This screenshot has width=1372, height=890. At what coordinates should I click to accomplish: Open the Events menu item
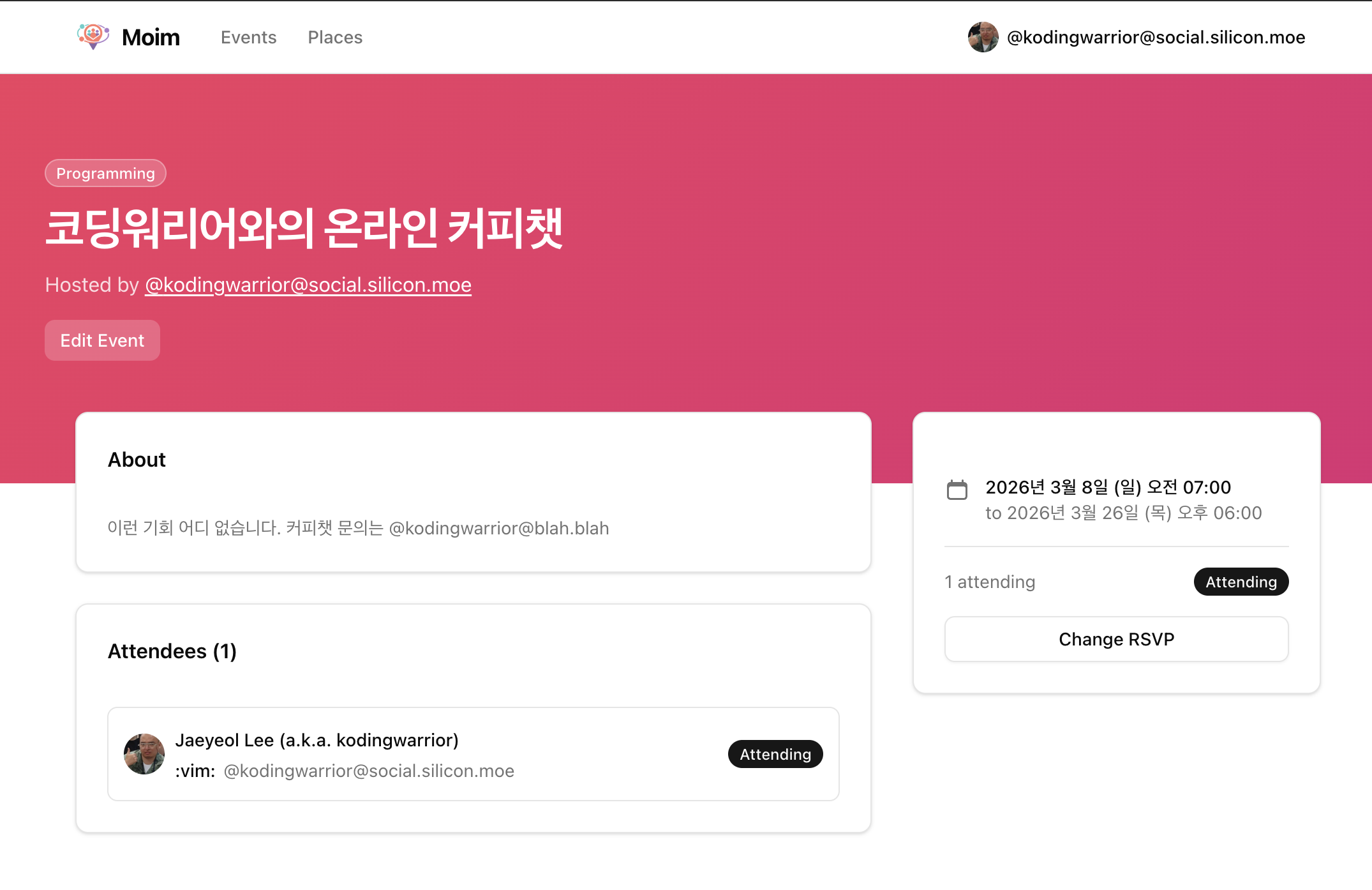(248, 37)
